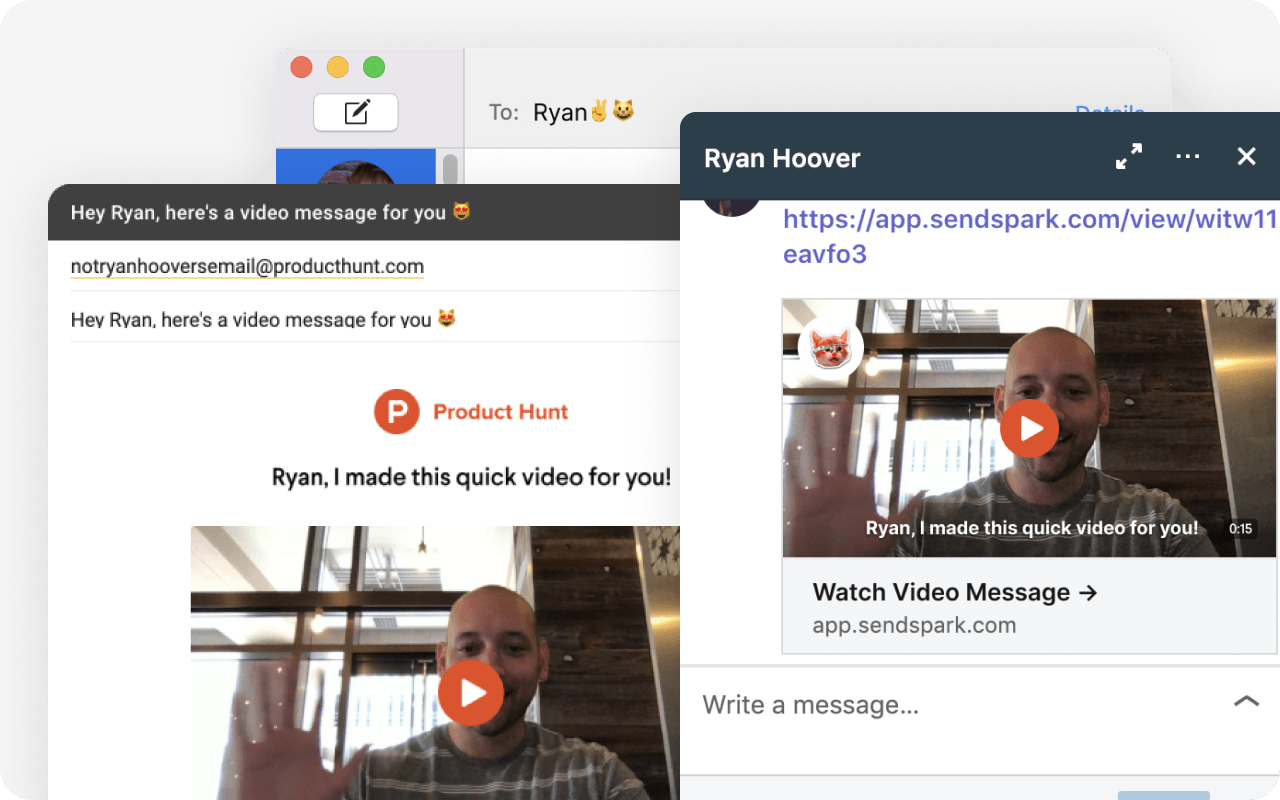The image size is (1280, 800).
Task: Click the Ryan Hoover chat header name
Action: [x=782, y=158]
